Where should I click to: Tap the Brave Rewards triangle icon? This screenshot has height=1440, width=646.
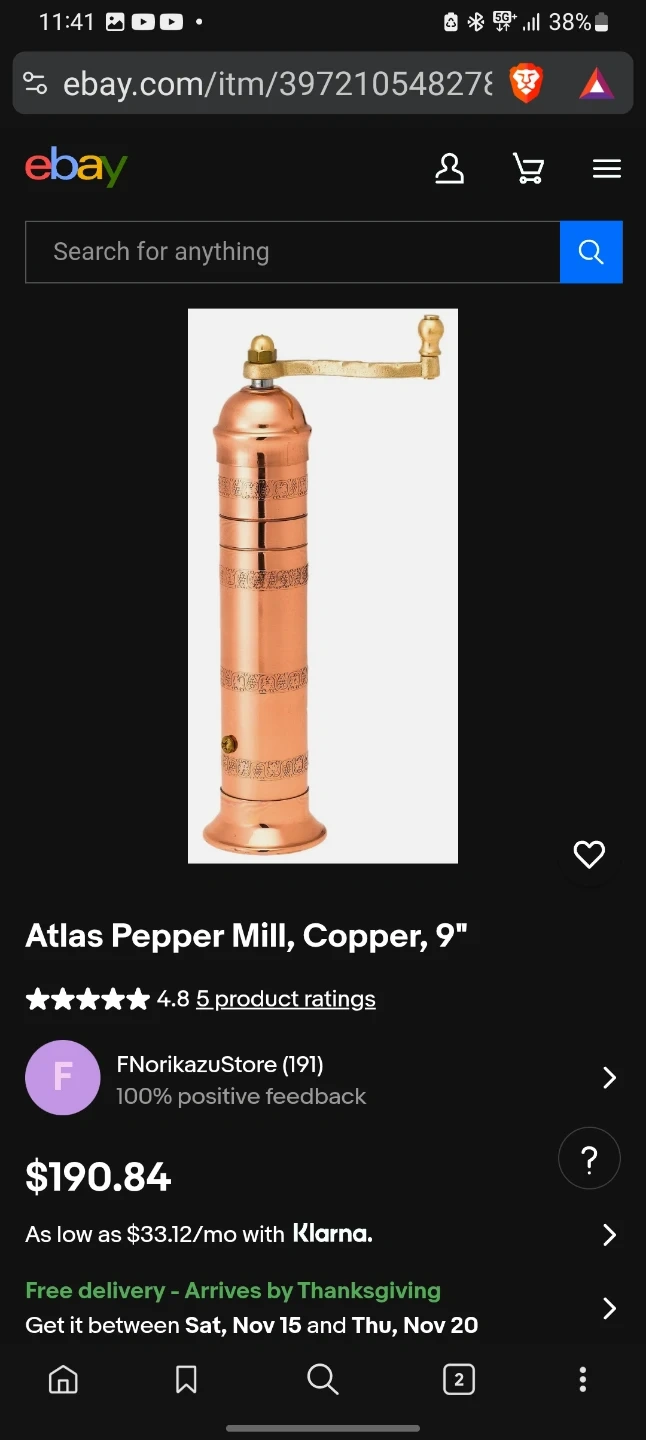pyautogui.click(x=597, y=84)
